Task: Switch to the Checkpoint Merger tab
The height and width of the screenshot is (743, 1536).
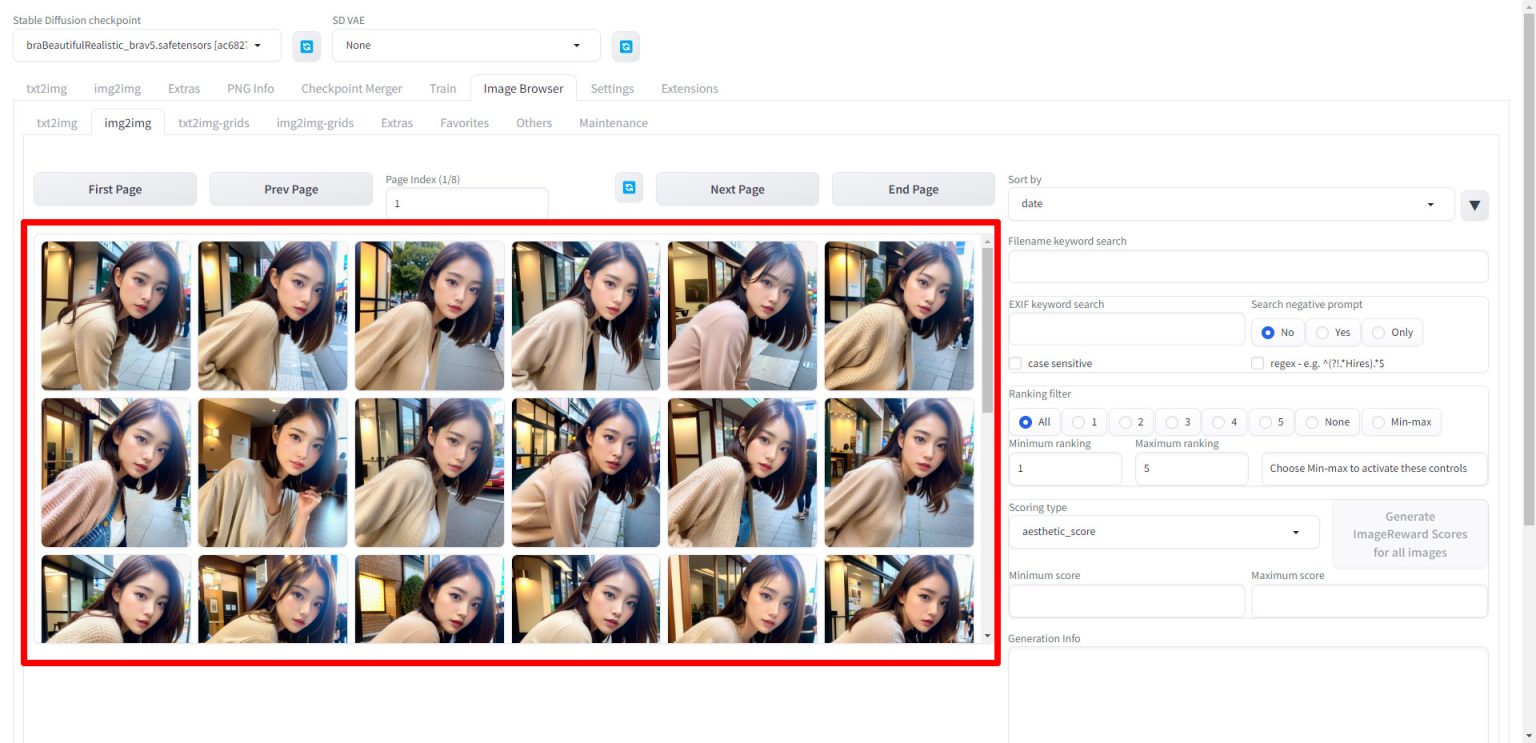Action: [x=351, y=88]
